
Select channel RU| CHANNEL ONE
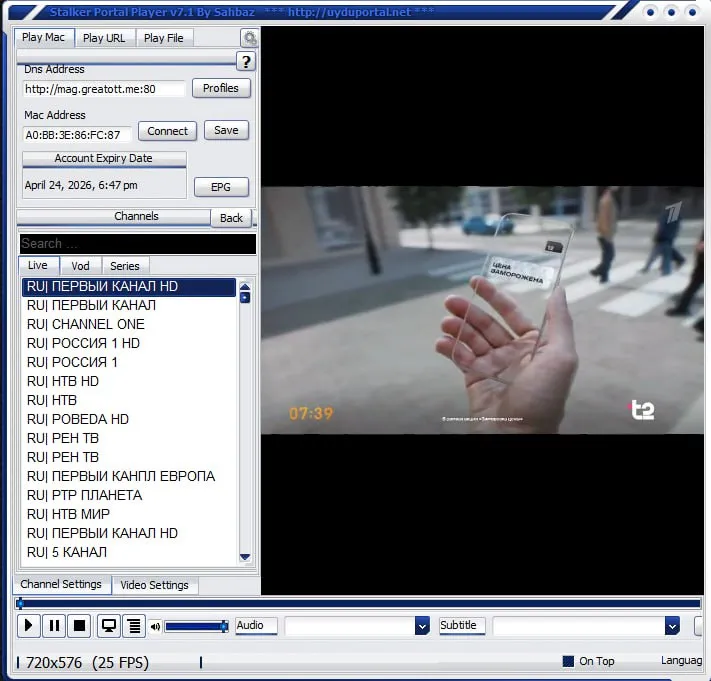[129, 325]
